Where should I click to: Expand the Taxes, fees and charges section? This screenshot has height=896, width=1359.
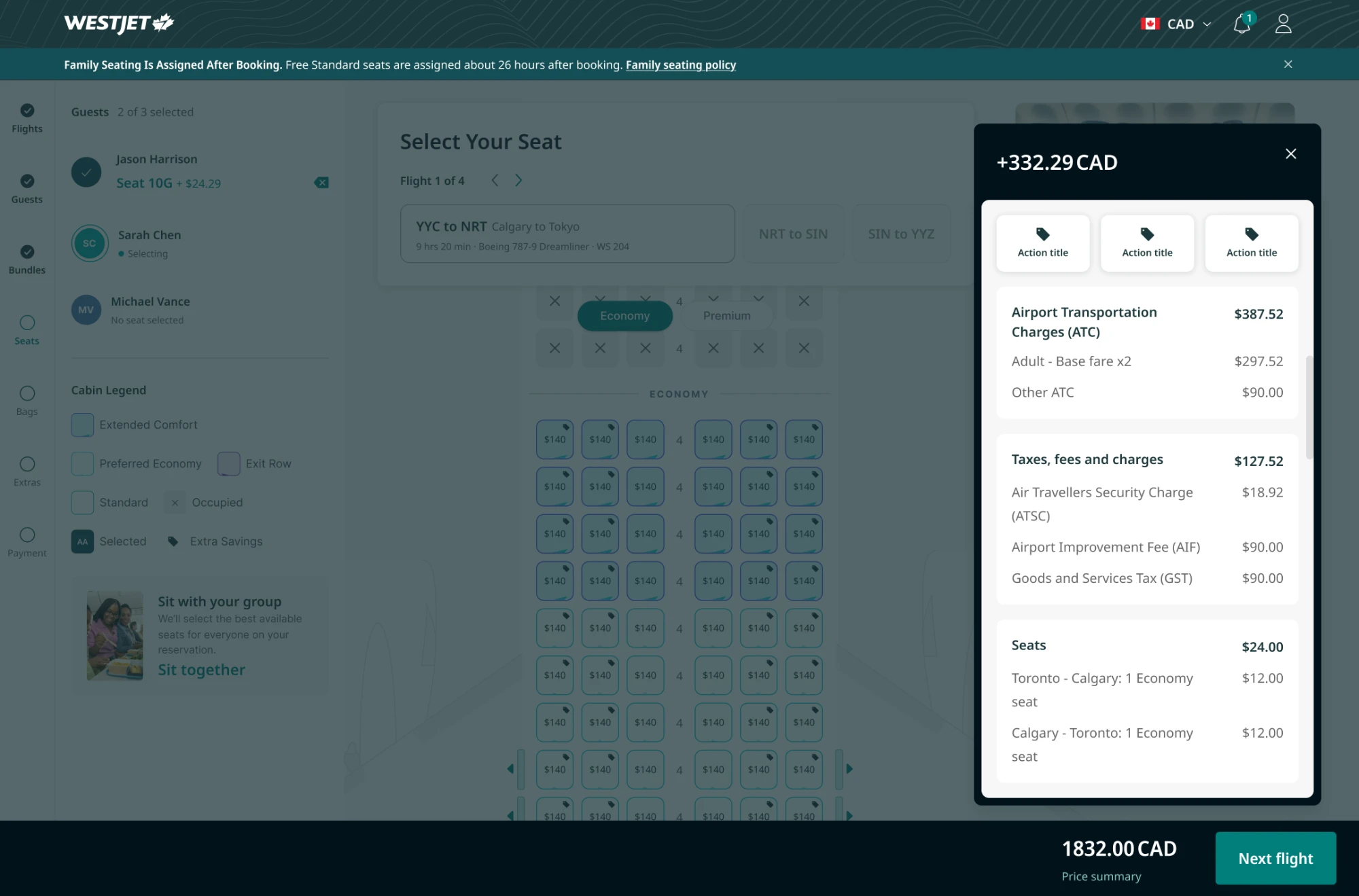click(1147, 460)
